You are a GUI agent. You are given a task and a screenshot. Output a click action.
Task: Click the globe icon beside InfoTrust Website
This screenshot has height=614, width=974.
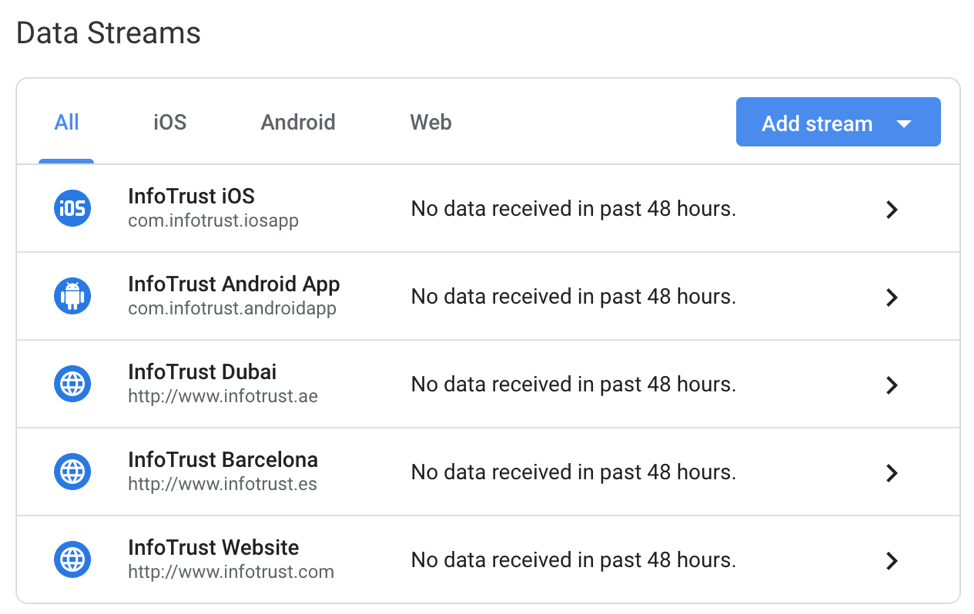(x=72, y=560)
